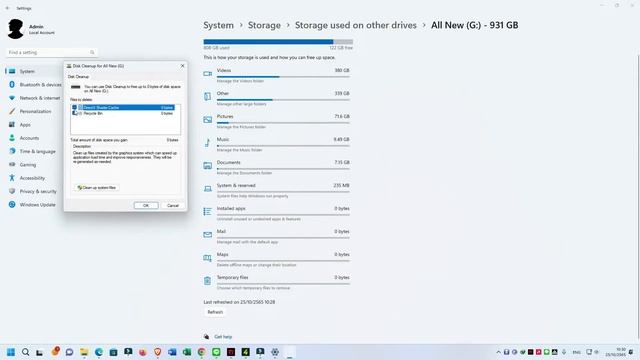The width and height of the screenshot is (640, 360).
Task: Open File Explorer from taskbar
Action: tap(84, 352)
